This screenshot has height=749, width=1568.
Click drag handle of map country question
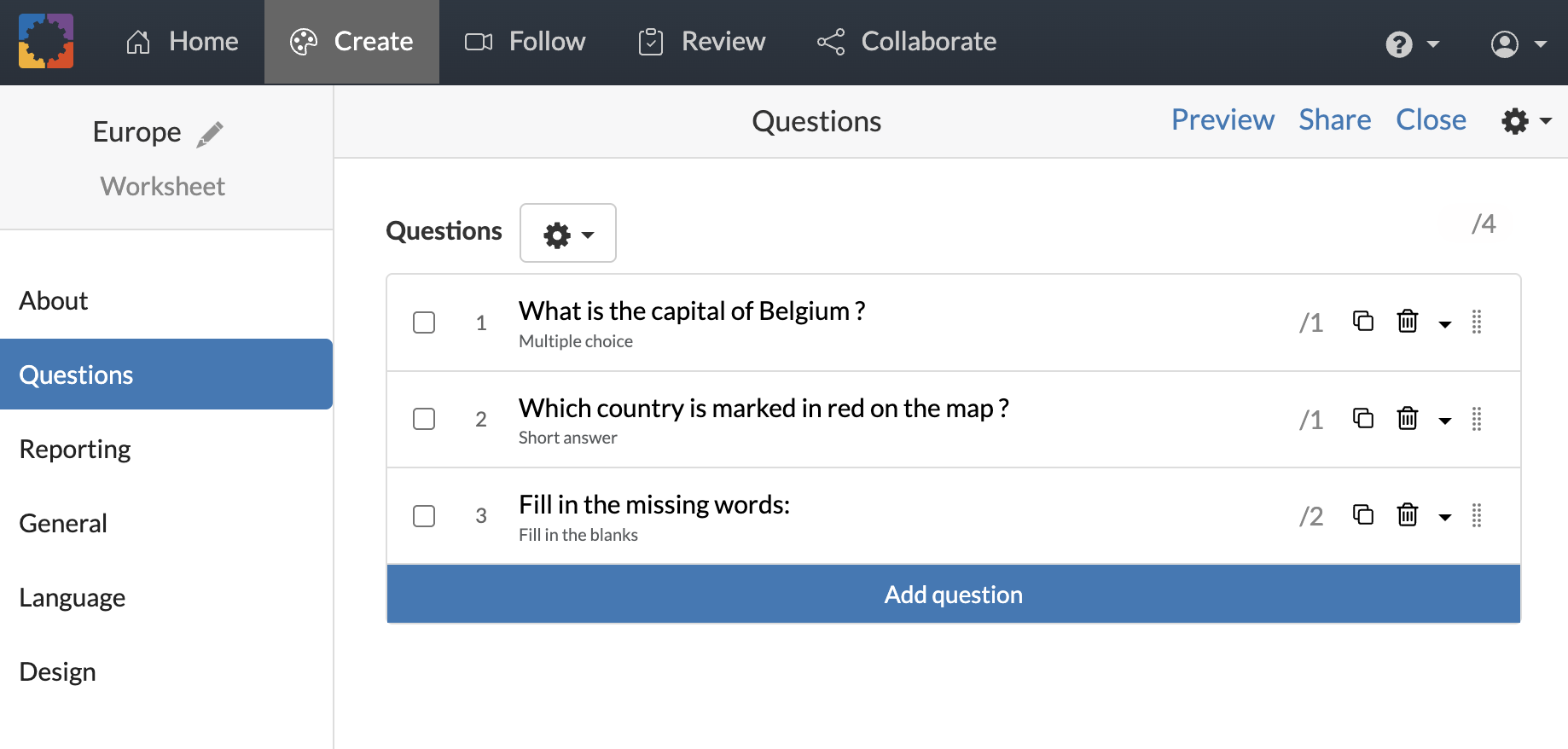tap(1477, 419)
